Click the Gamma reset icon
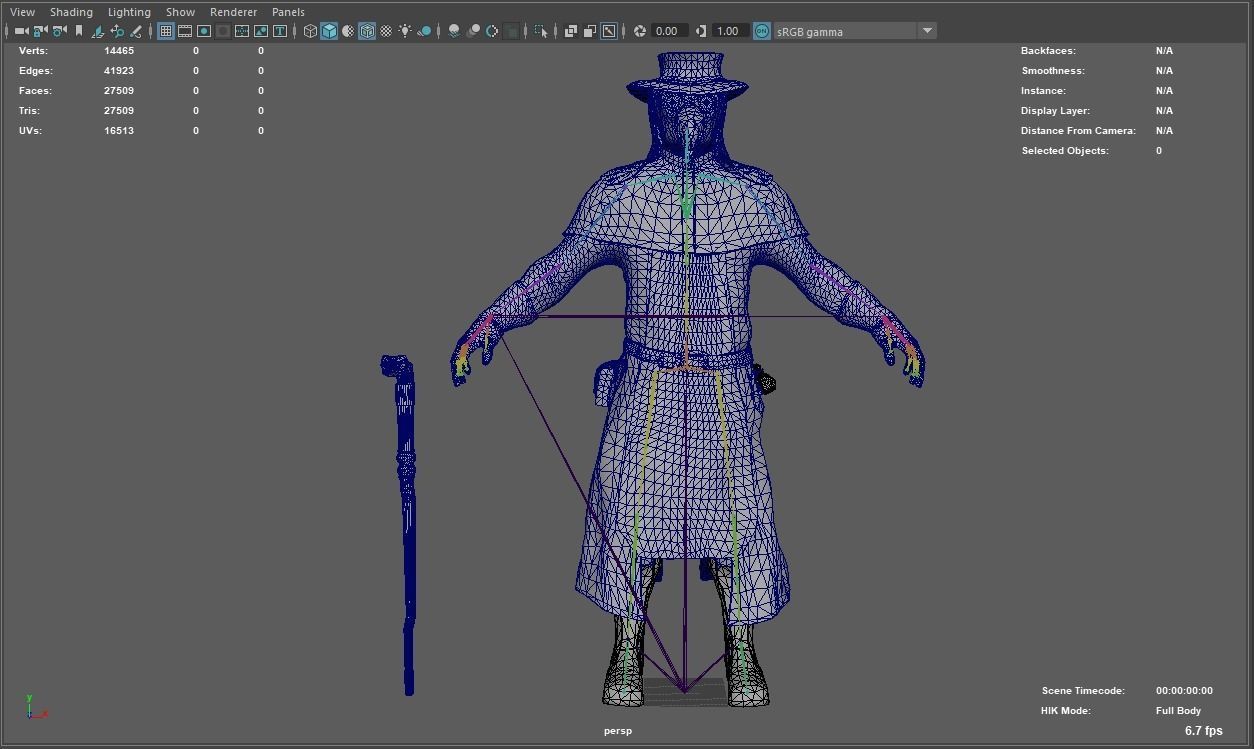 click(x=700, y=31)
